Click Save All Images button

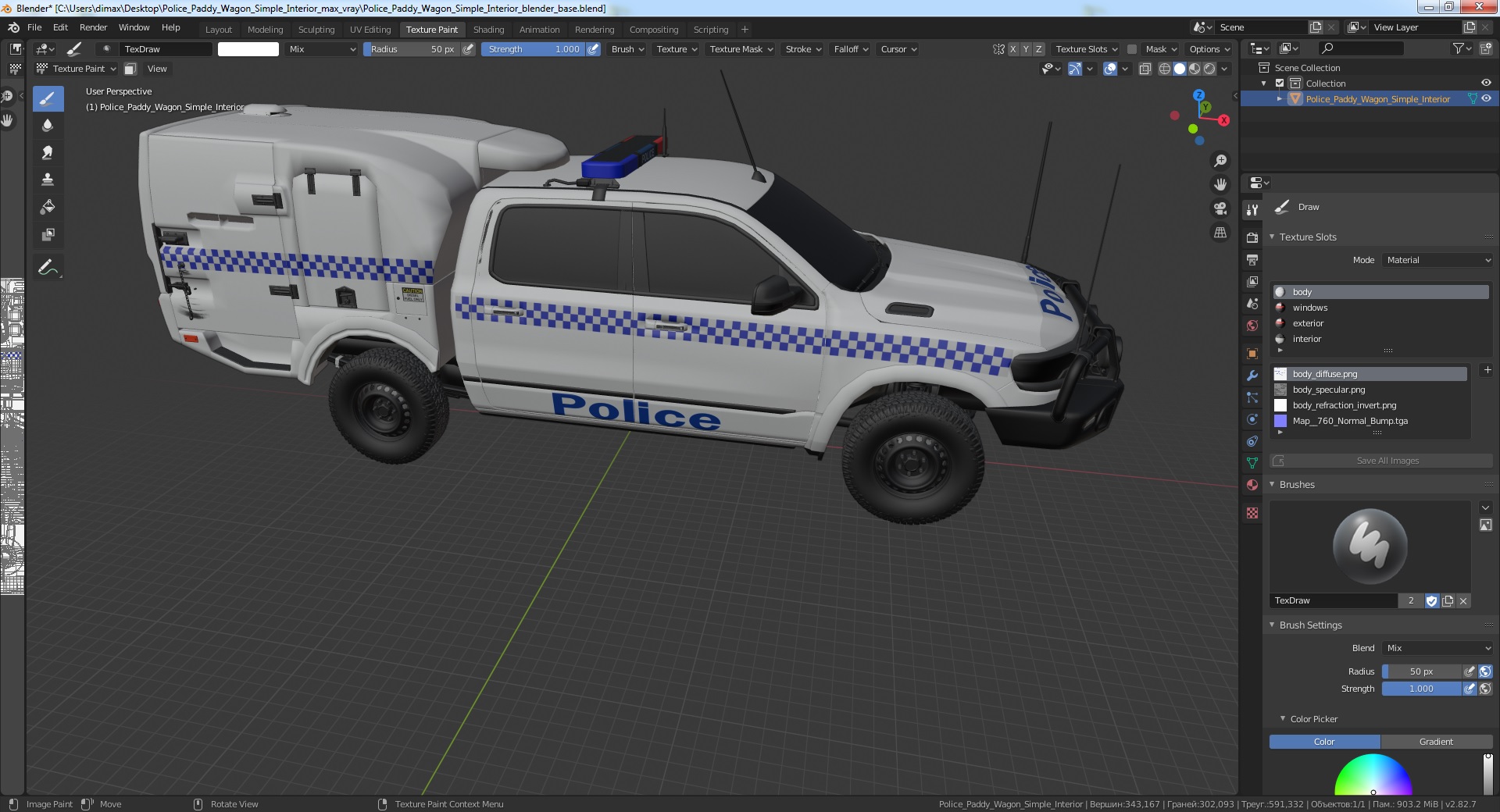[x=1381, y=461]
